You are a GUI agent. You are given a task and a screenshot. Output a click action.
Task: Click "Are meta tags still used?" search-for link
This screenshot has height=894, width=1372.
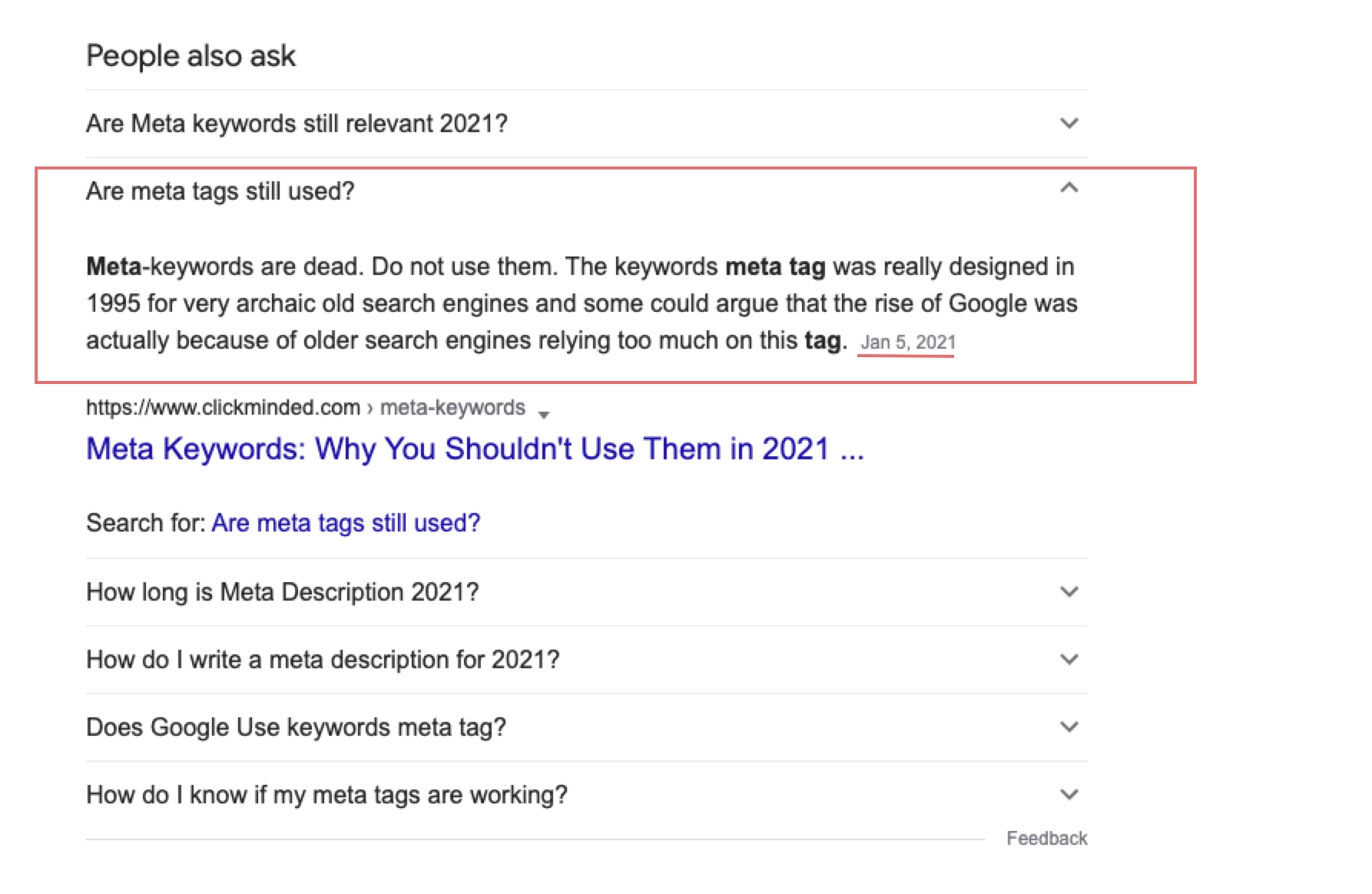[x=346, y=523]
